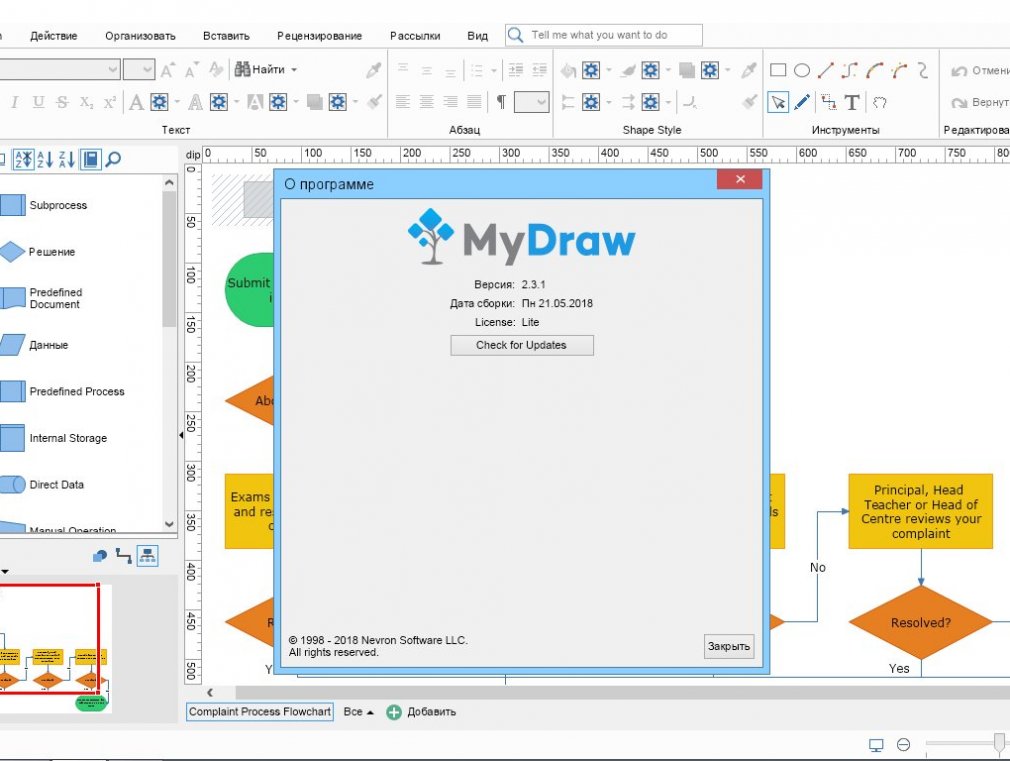Viewport: 1010px width, 761px height.
Task: Expand the Все pages dropdown
Action: point(358,712)
